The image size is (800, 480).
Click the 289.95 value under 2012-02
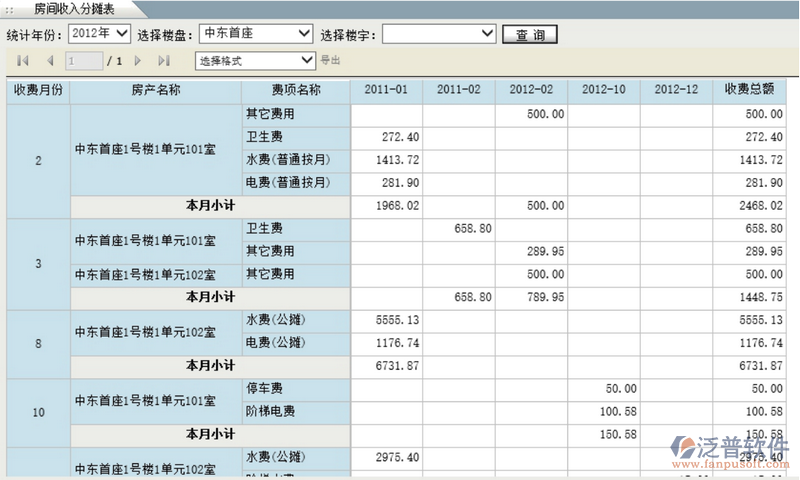(545, 251)
